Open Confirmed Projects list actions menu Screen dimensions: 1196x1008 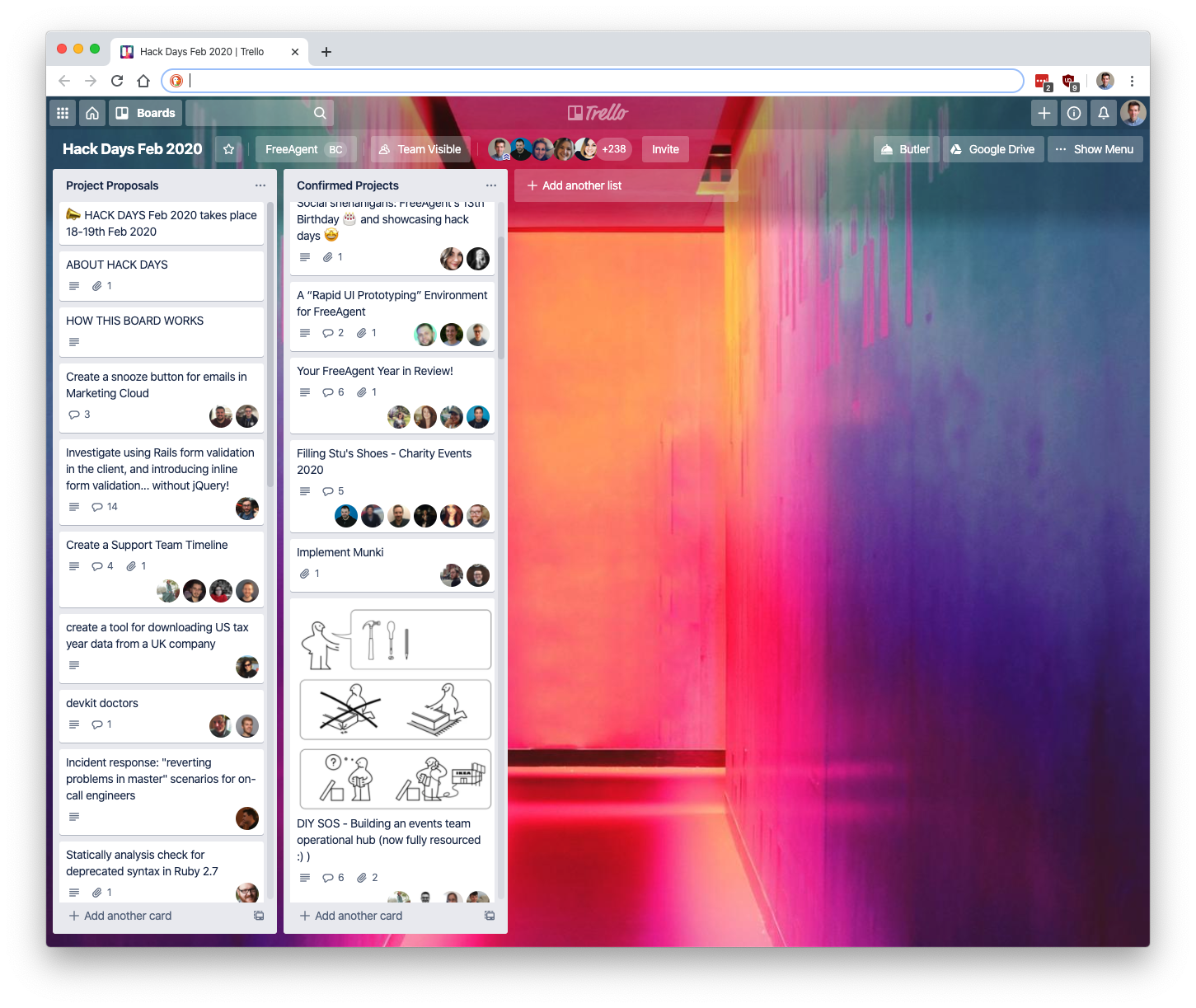(x=491, y=185)
